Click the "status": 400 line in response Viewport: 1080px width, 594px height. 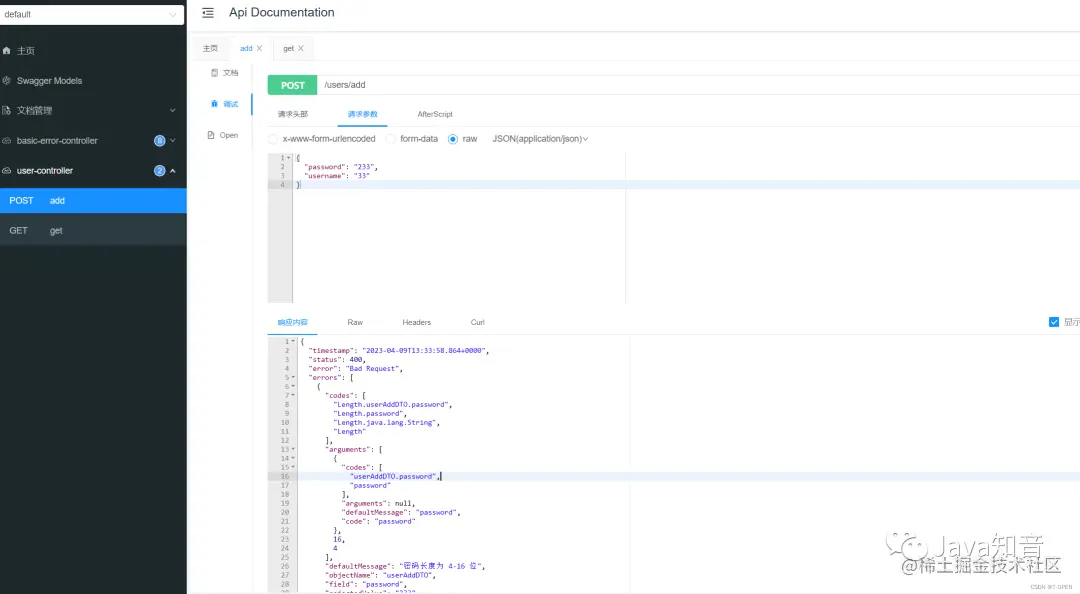click(337, 360)
